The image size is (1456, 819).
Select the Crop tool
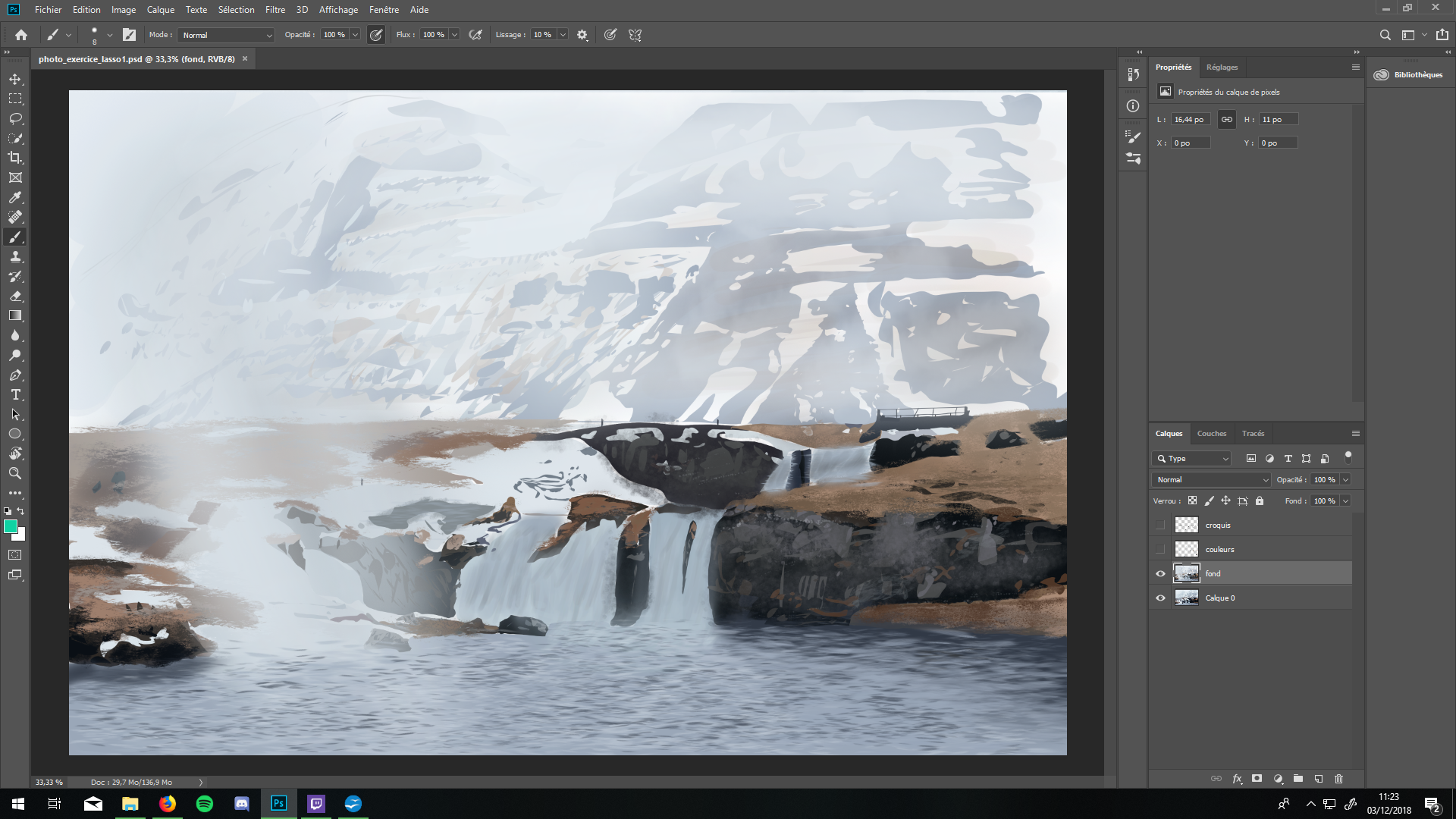click(15, 158)
